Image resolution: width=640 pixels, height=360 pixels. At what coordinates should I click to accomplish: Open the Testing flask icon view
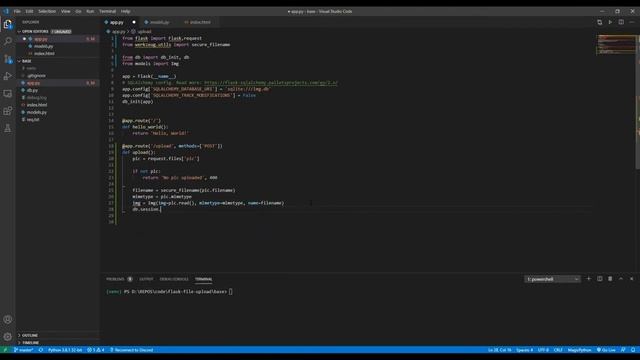pos(8,128)
